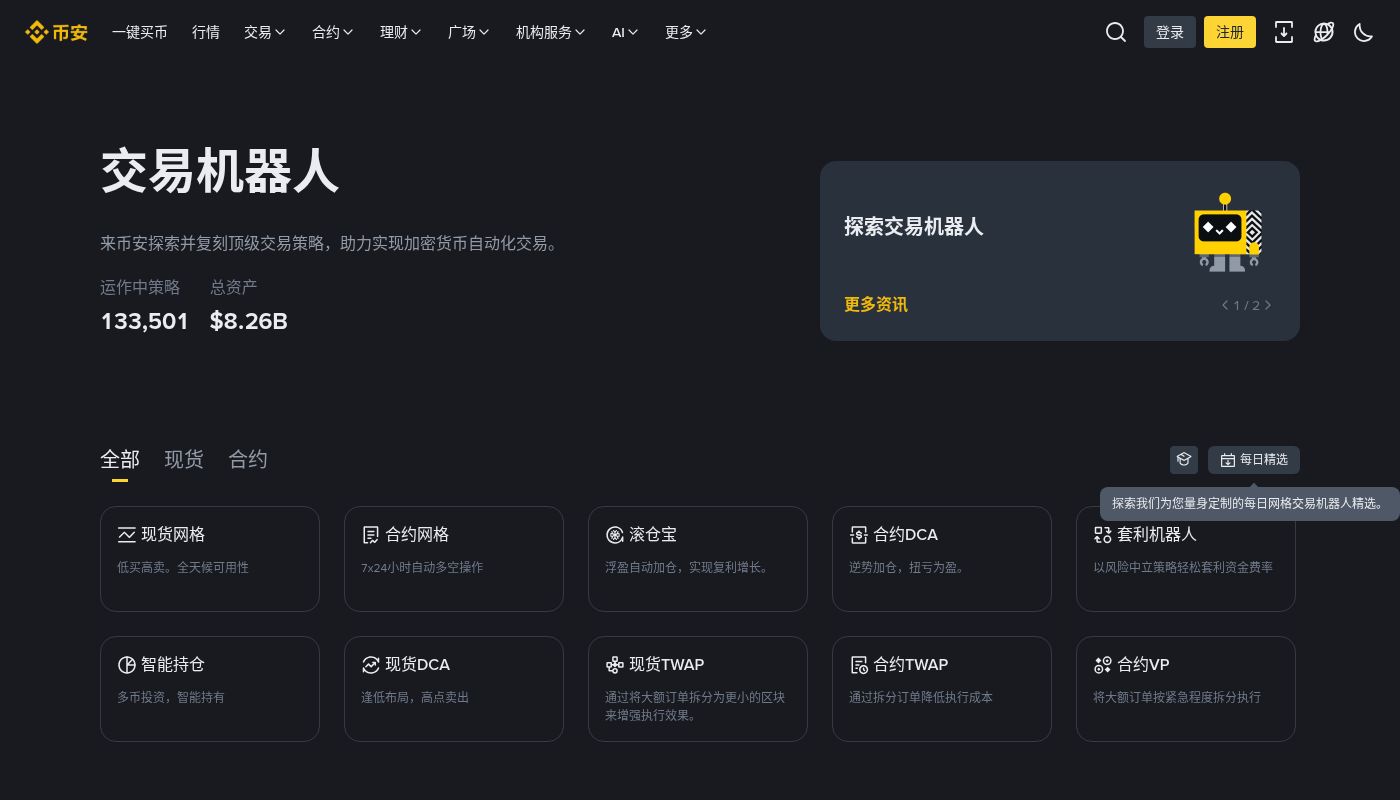Toggle dark mode with the moon icon

pos(1364,32)
